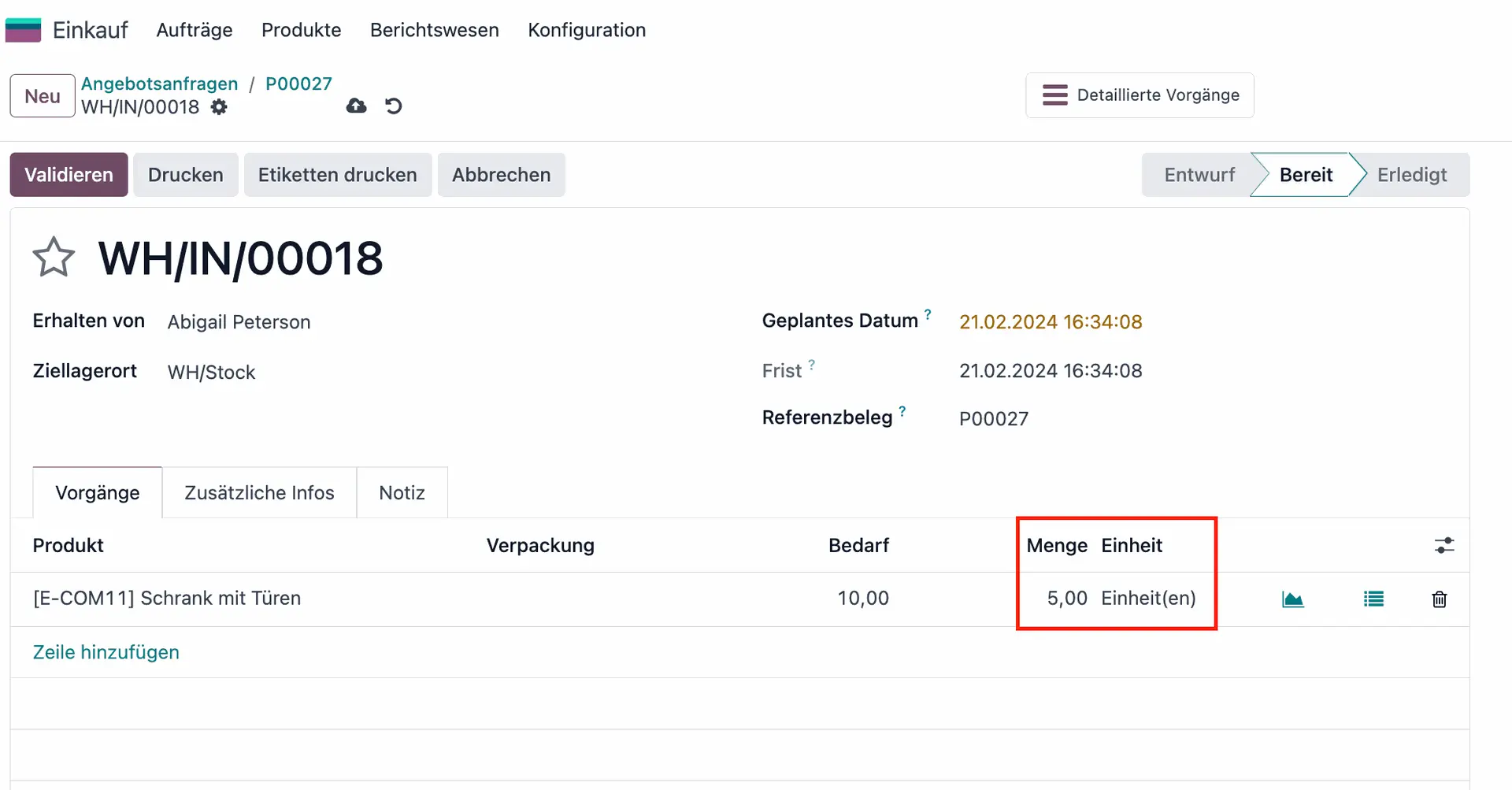This screenshot has height=790, width=1512.
Task: Switch to the Zusätzliche Infos tab
Action: tap(259, 493)
